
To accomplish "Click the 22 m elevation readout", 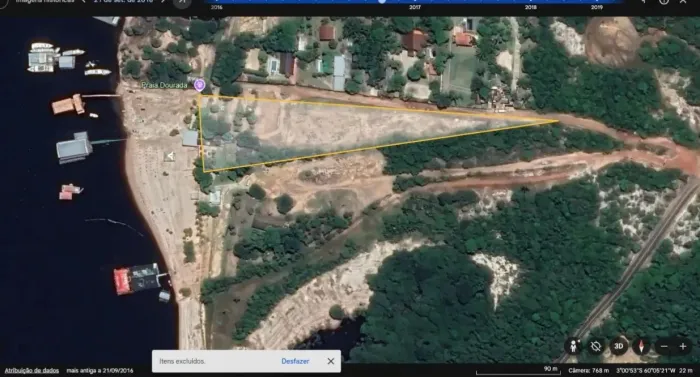I will (x=686, y=370).
